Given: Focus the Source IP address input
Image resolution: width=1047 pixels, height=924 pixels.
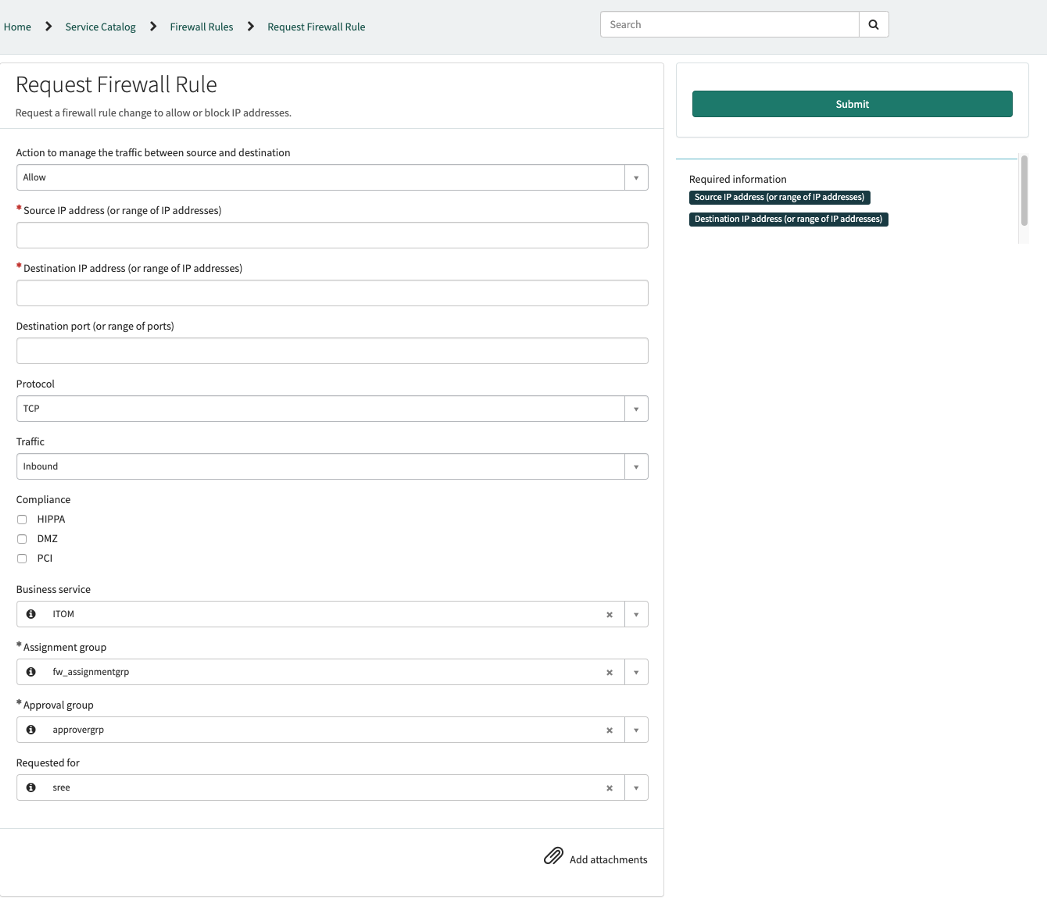Looking at the screenshot, I should (x=332, y=236).
